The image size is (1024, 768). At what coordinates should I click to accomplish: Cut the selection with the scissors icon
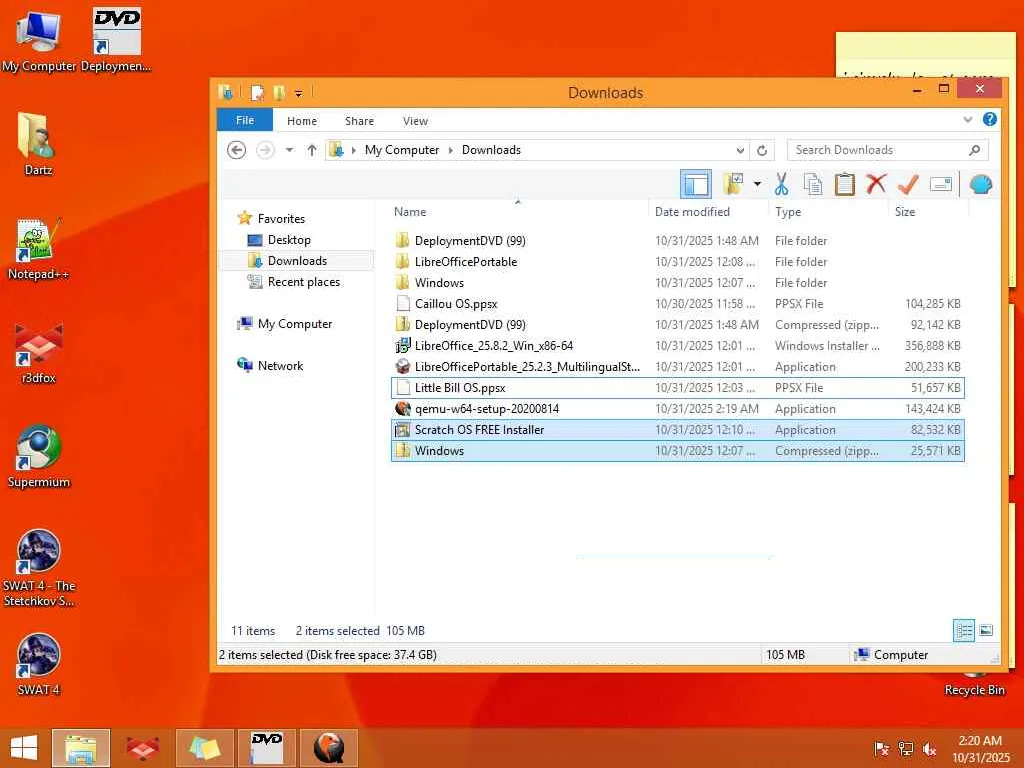pyautogui.click(x=781, y=184)
